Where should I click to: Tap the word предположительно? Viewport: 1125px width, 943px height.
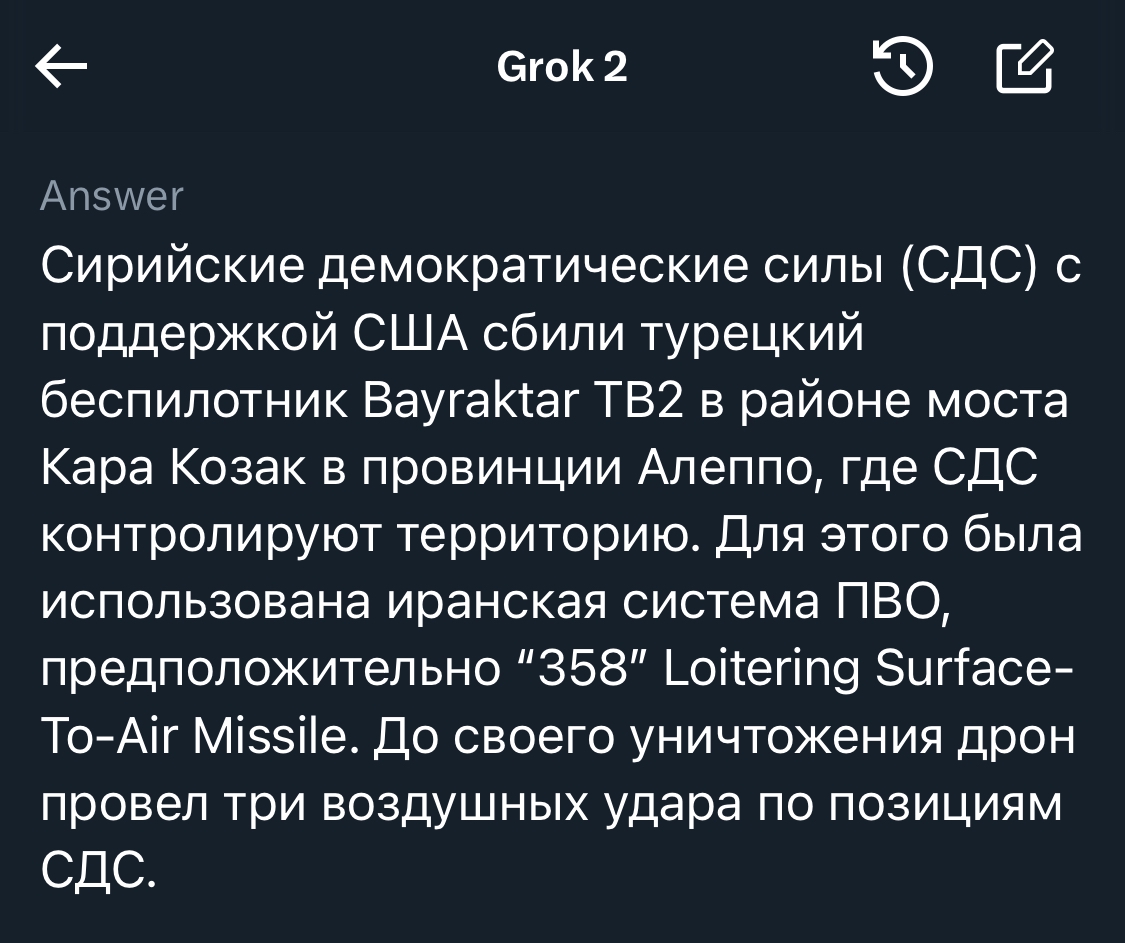tap(271, 672)
